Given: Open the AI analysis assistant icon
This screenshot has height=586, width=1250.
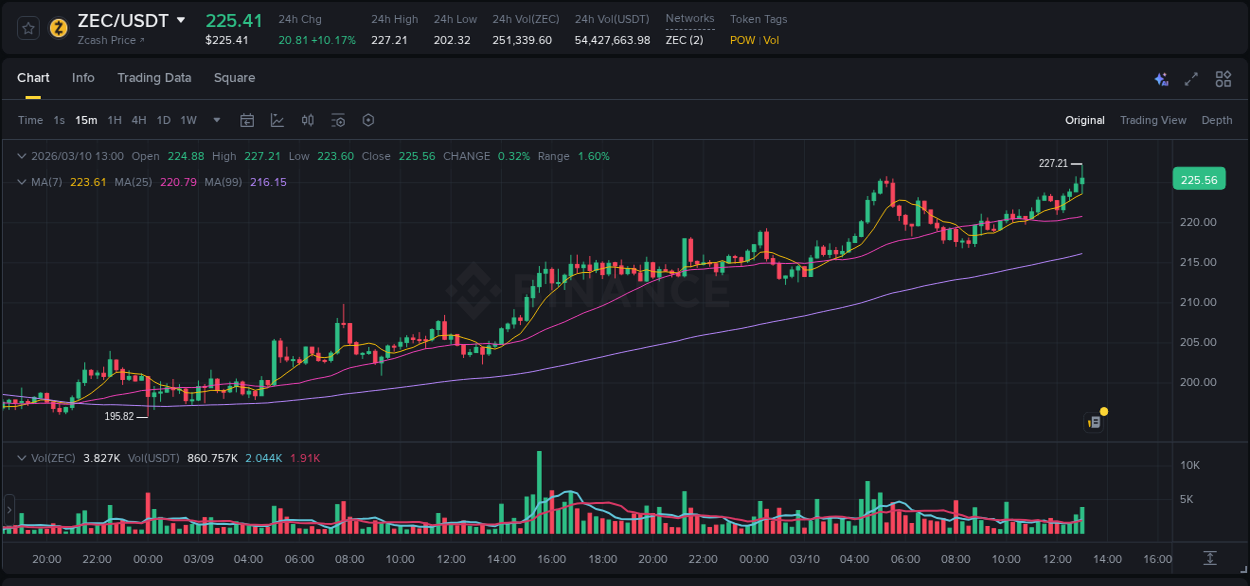Looking at the screenshot, I should [1160, 78].
